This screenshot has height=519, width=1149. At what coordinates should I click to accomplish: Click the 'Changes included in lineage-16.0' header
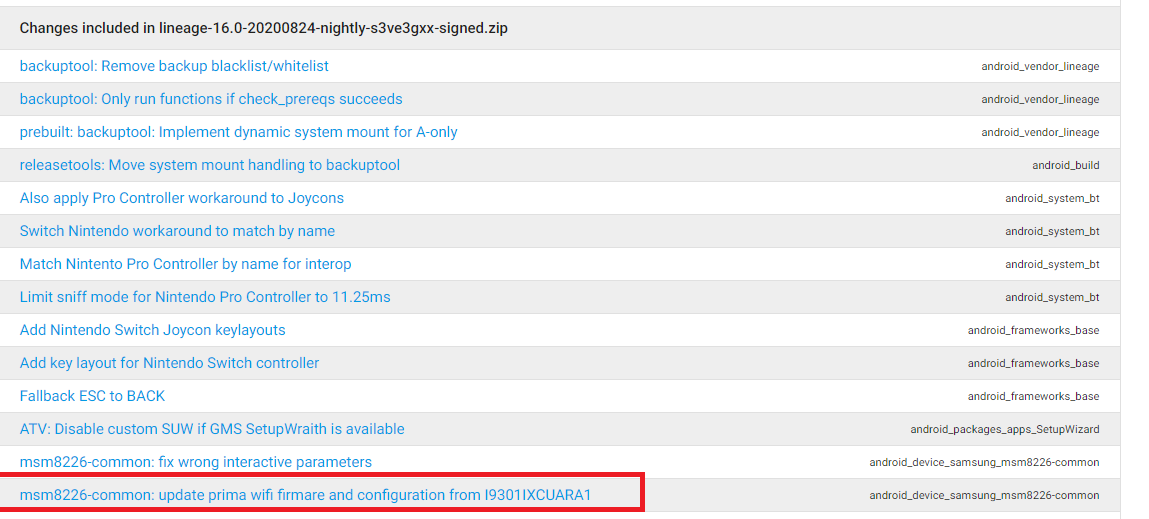point(263,28)
